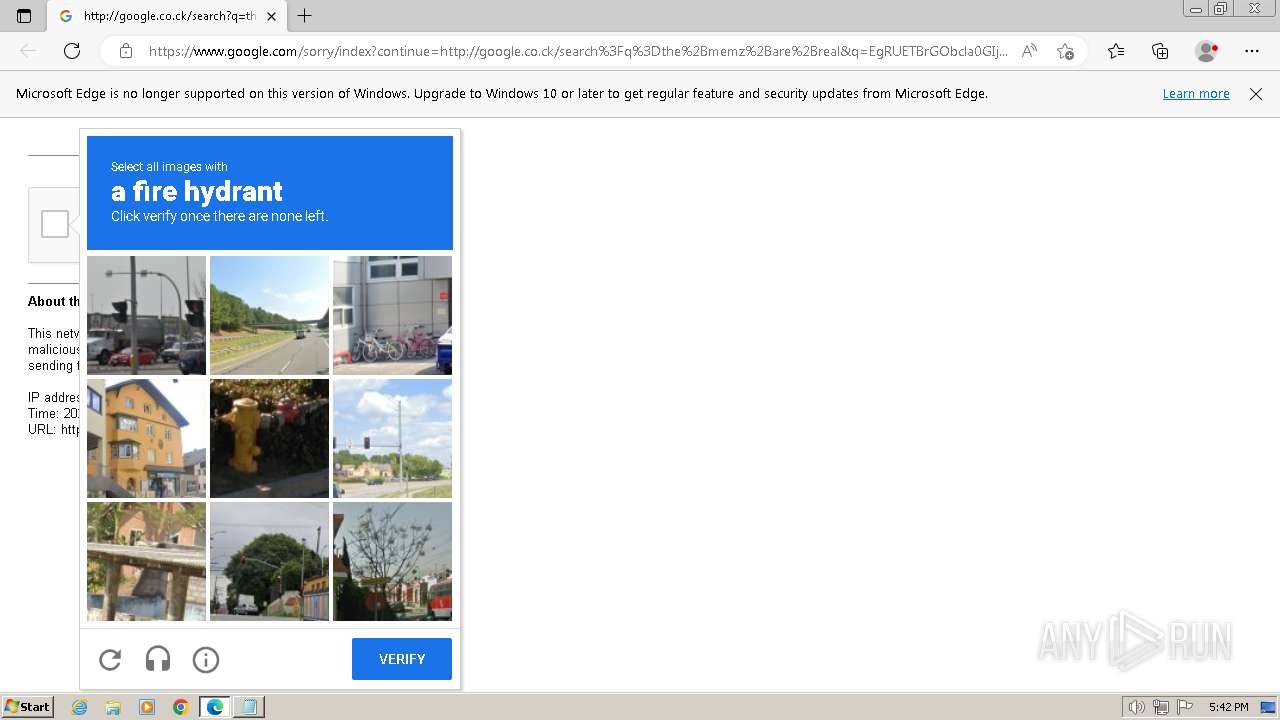
Task: Click the 5:42 PM taskbar clock
Action: pos(1228,707)
